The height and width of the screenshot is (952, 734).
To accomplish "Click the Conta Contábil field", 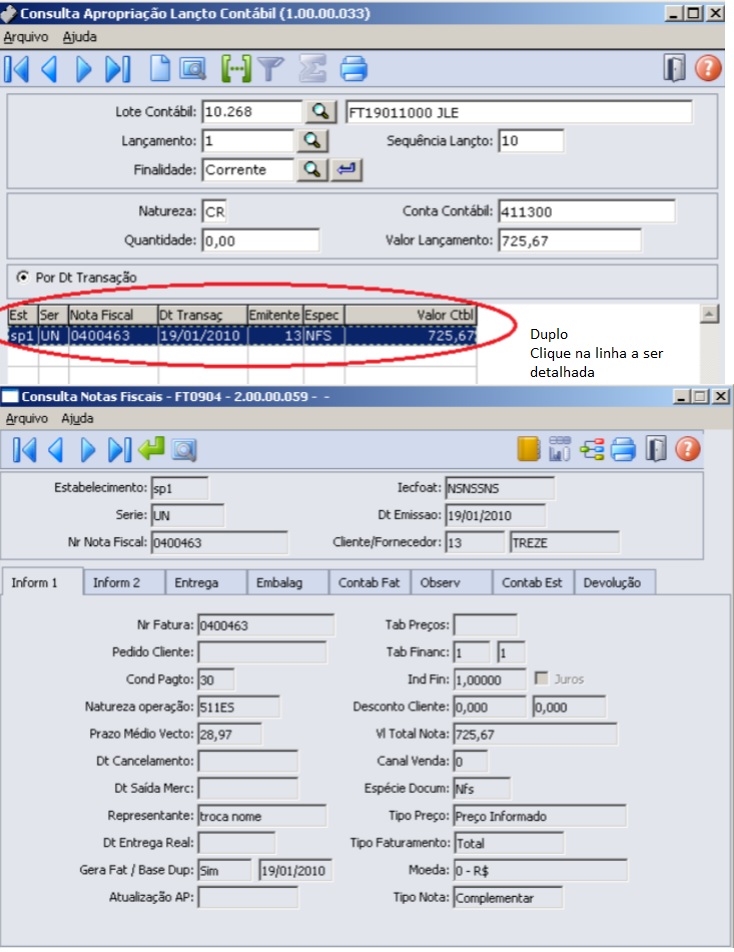I will (586, 211).
